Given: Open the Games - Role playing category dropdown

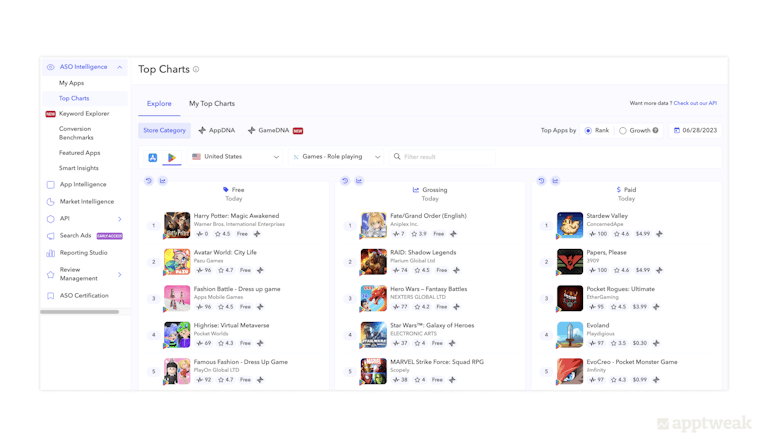Looking at the screenshot, I should pyautogui.click(x=336, y=157).
